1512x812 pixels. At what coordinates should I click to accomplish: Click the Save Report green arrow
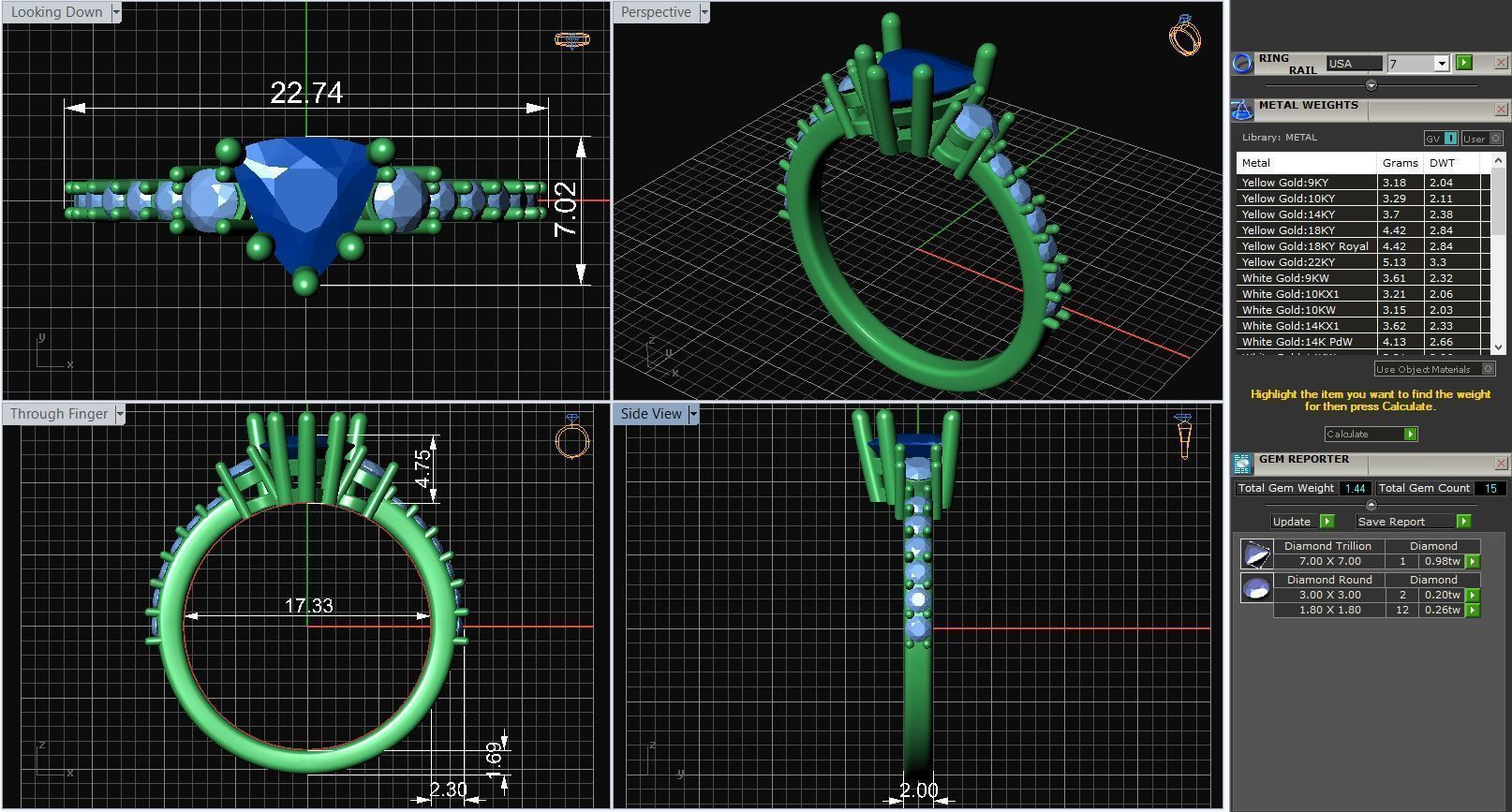(1463, 521)
